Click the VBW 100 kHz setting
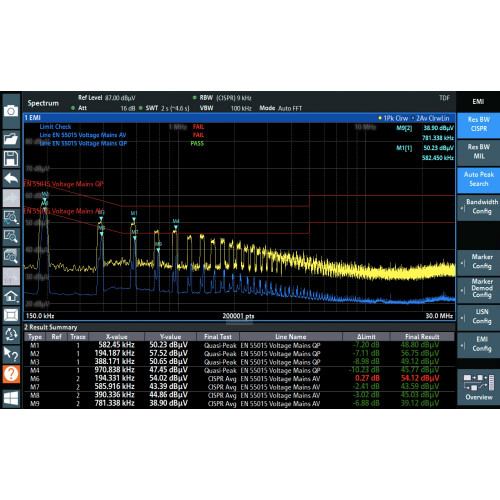The height and width of the screenshot is (500, 500). pos(225,108)
